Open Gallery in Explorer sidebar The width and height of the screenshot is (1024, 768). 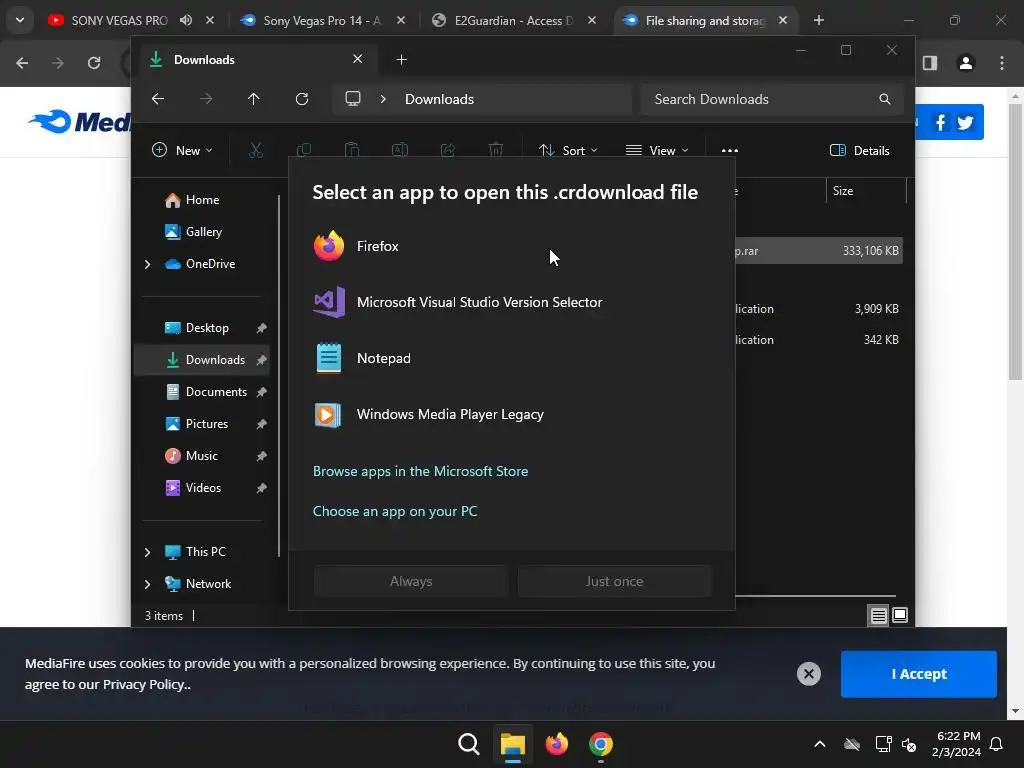[203, 232]
